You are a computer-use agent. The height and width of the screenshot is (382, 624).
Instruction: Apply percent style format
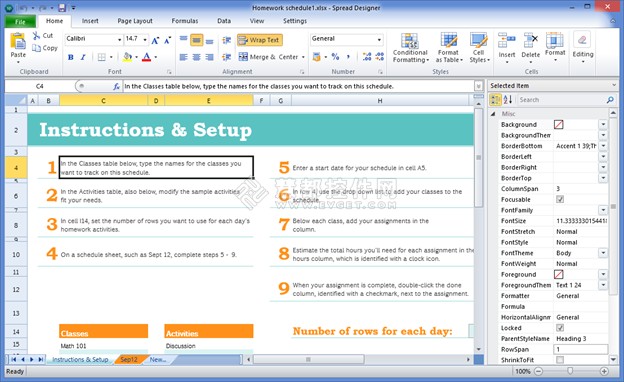point(335,57)
